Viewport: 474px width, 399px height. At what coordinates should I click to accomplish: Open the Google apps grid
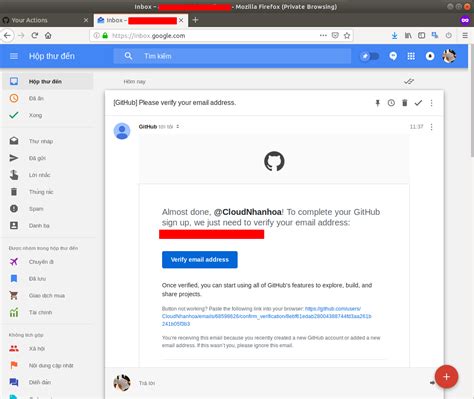click(411, 56)
